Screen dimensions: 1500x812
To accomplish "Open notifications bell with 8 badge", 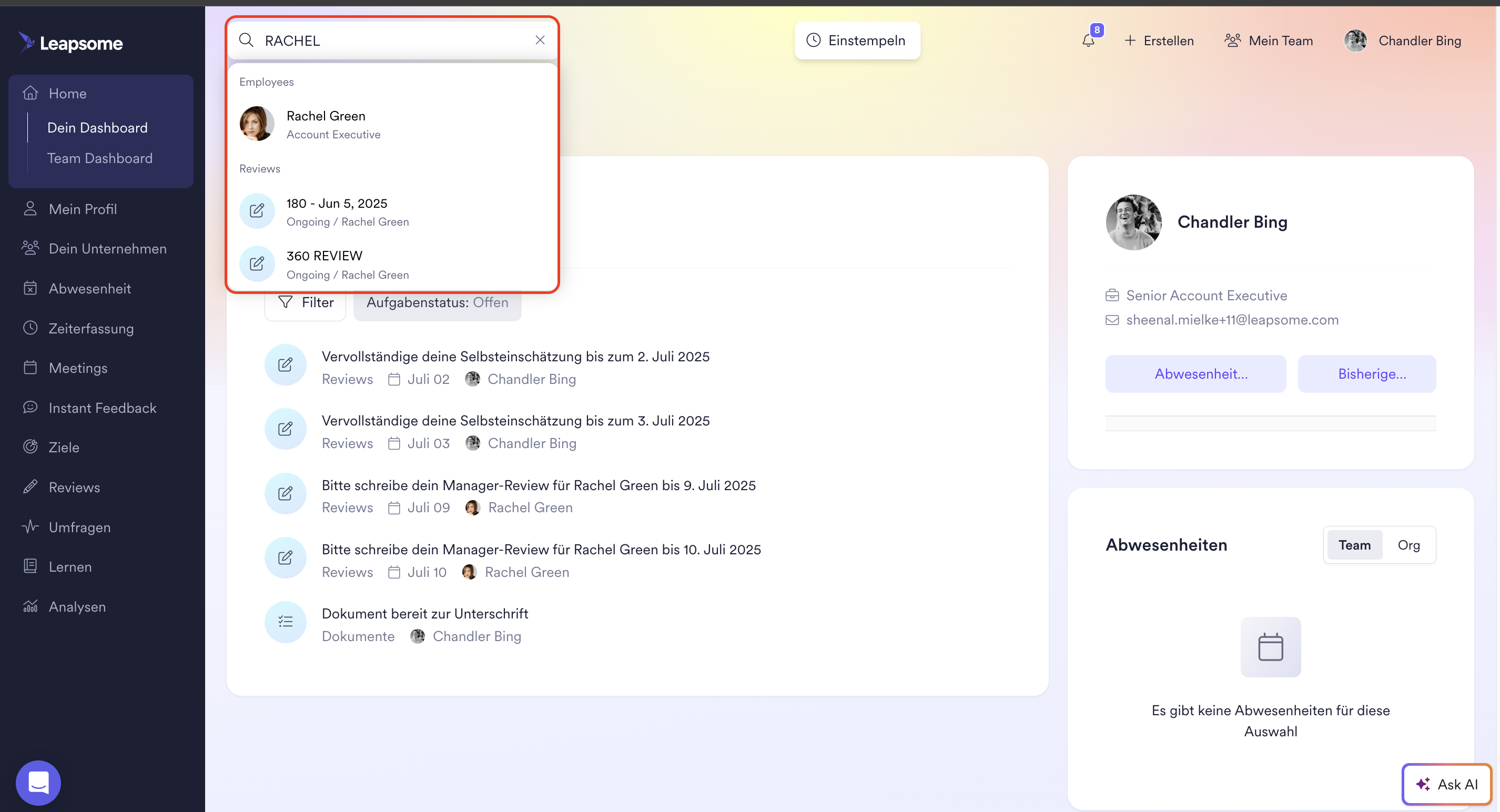I will tap(1088, 40).
